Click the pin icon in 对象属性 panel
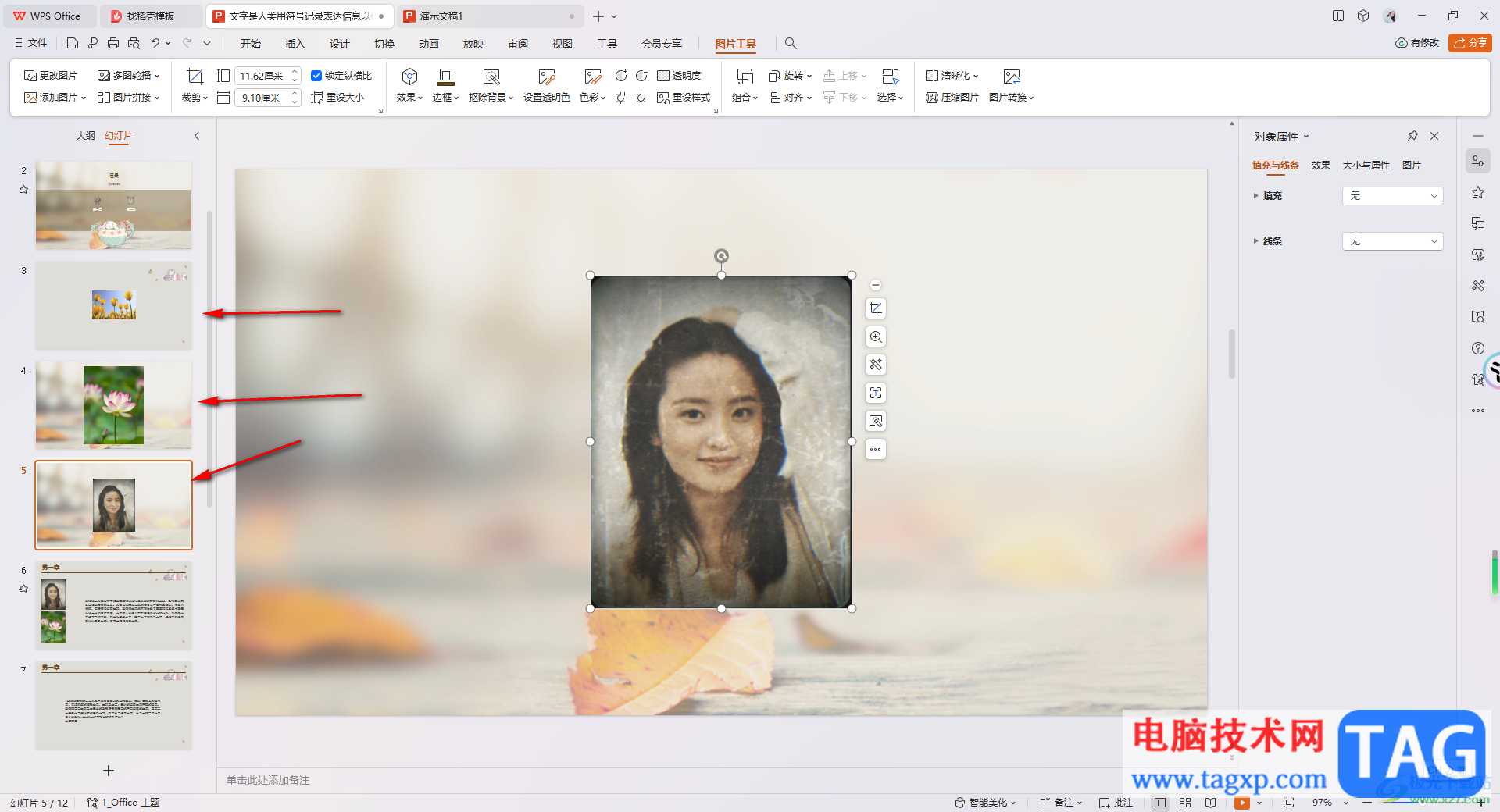 point(1412,136)
